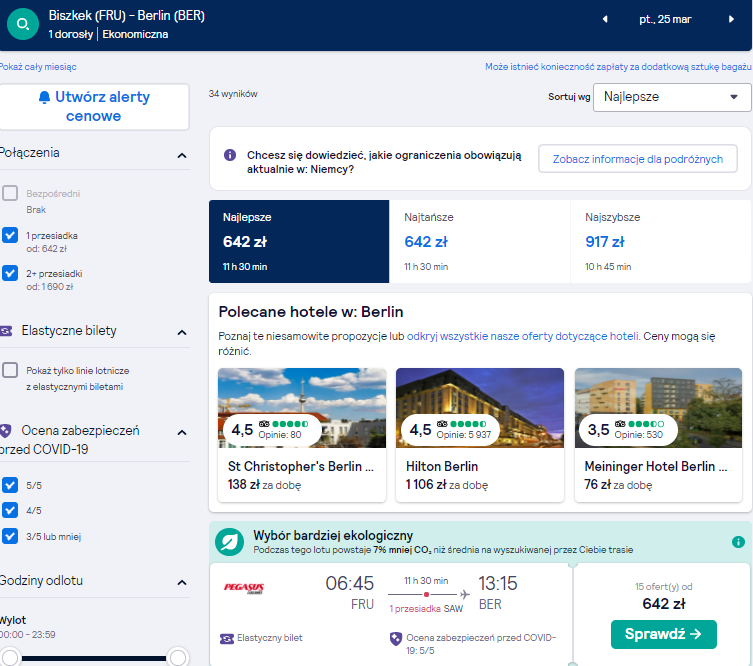Open the Hilton Berlin hotel thumbnail

480,408
